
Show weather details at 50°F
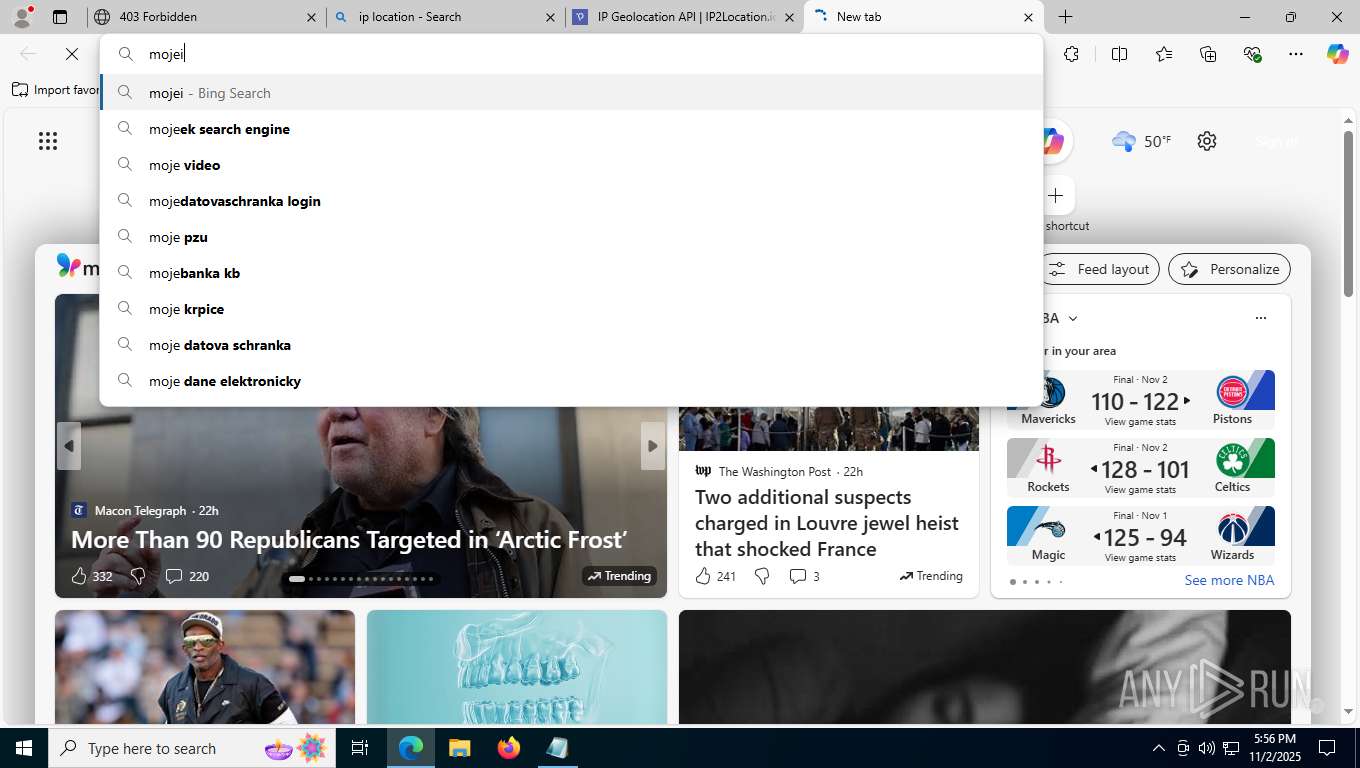[x=1141, y=141]
